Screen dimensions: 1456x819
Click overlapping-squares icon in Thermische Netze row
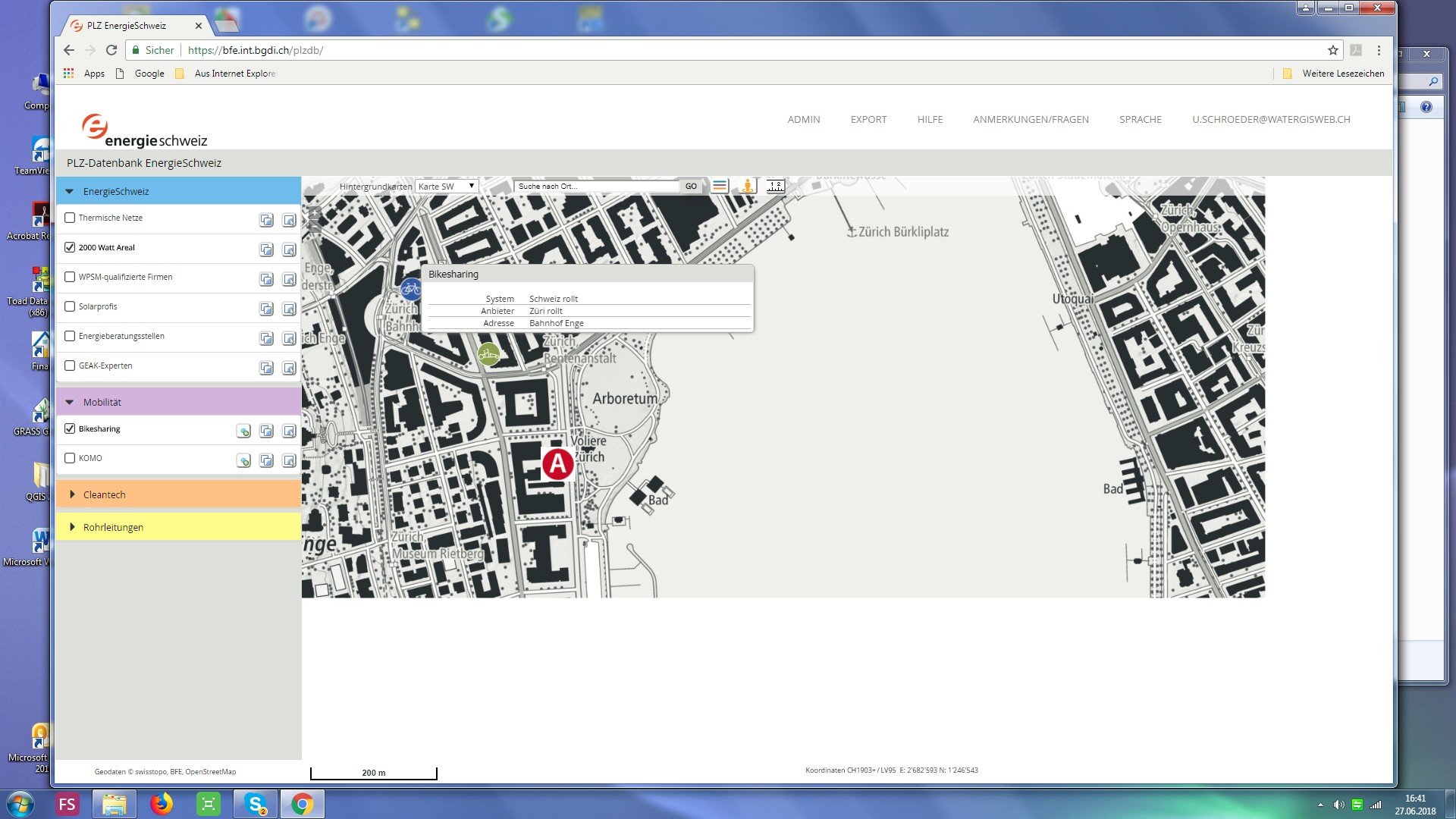(x=266, y=220)
